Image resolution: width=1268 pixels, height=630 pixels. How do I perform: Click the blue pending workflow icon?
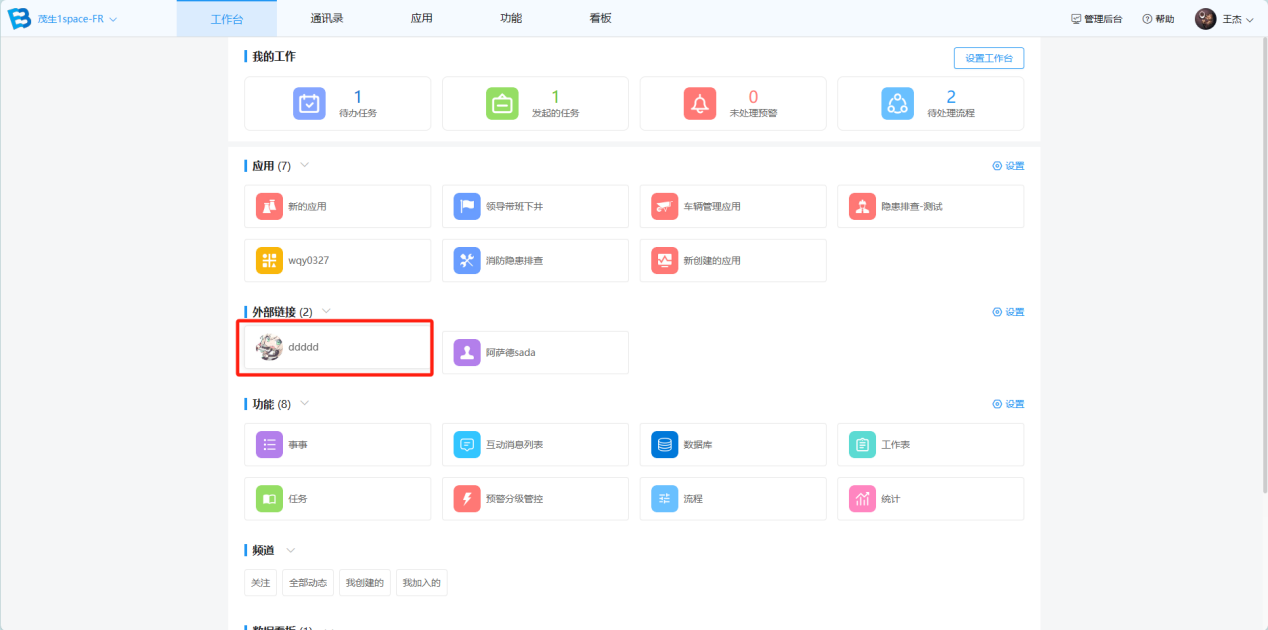tap(897, 104)
